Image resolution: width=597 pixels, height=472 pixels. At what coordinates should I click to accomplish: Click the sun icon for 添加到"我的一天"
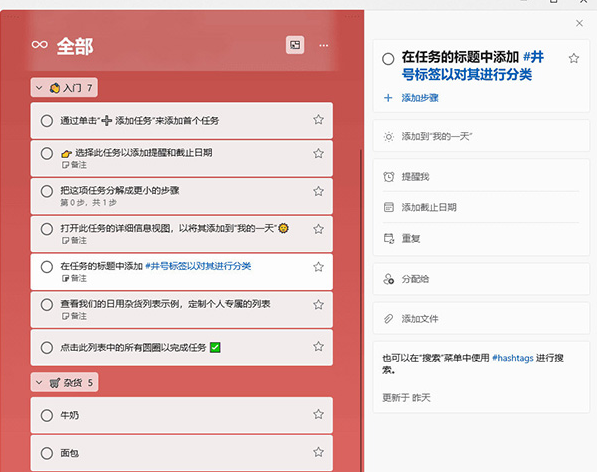[388, 137]
